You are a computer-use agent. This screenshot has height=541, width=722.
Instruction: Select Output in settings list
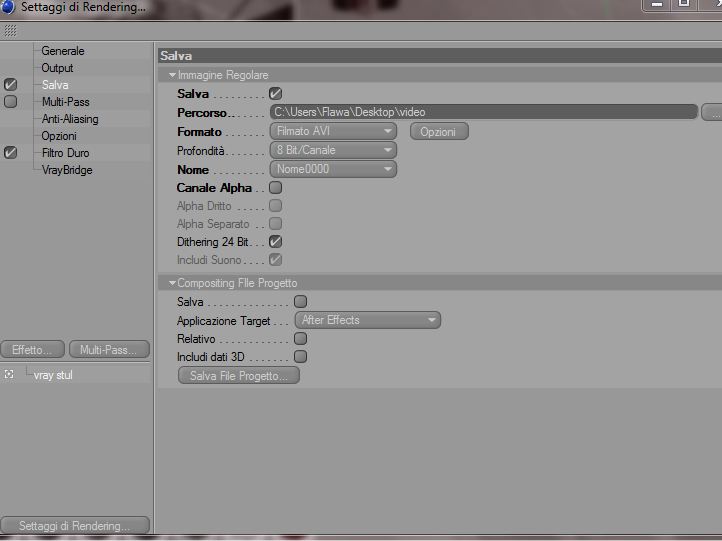[x=57, y=68]
